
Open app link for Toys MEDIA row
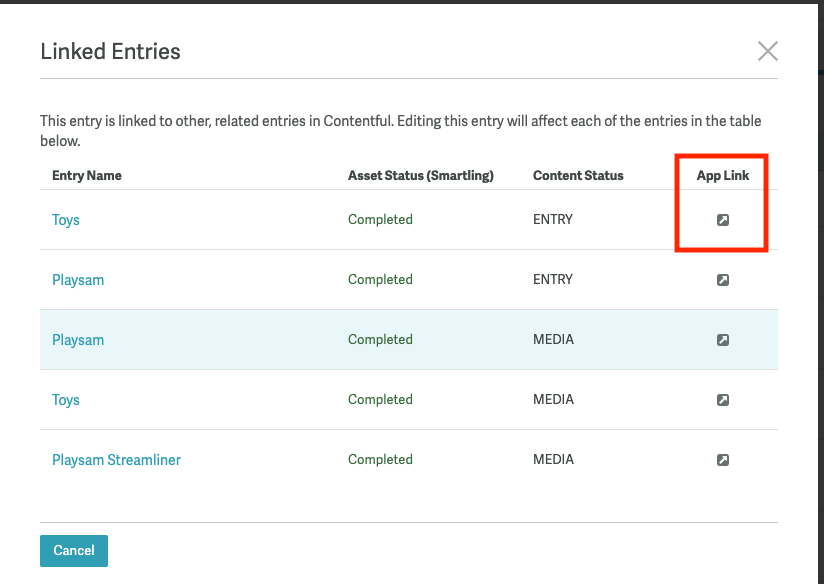(x=723, y=400)
